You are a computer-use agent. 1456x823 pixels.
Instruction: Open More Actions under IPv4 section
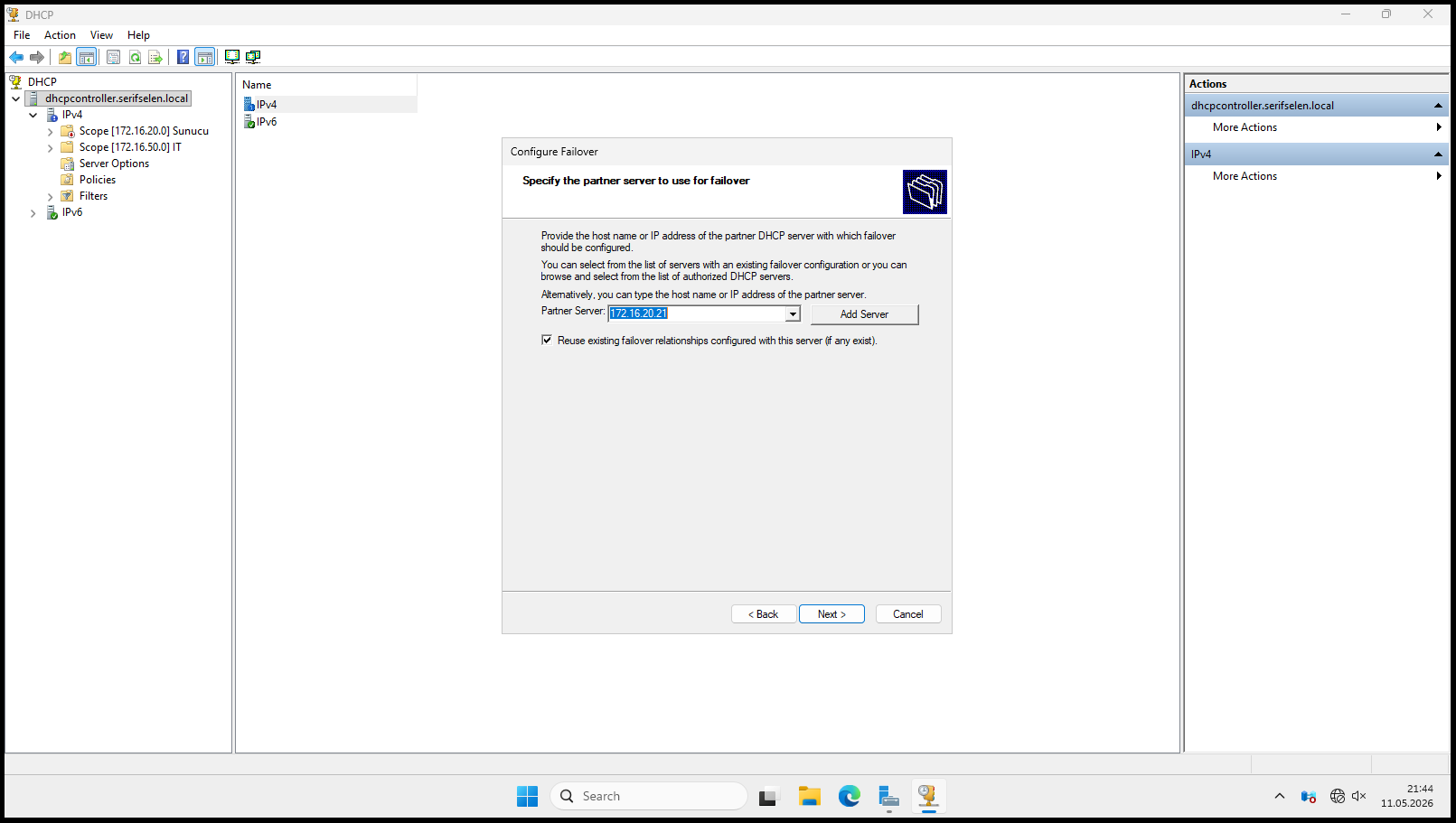pyautogui.click(x=1245, y=176)
